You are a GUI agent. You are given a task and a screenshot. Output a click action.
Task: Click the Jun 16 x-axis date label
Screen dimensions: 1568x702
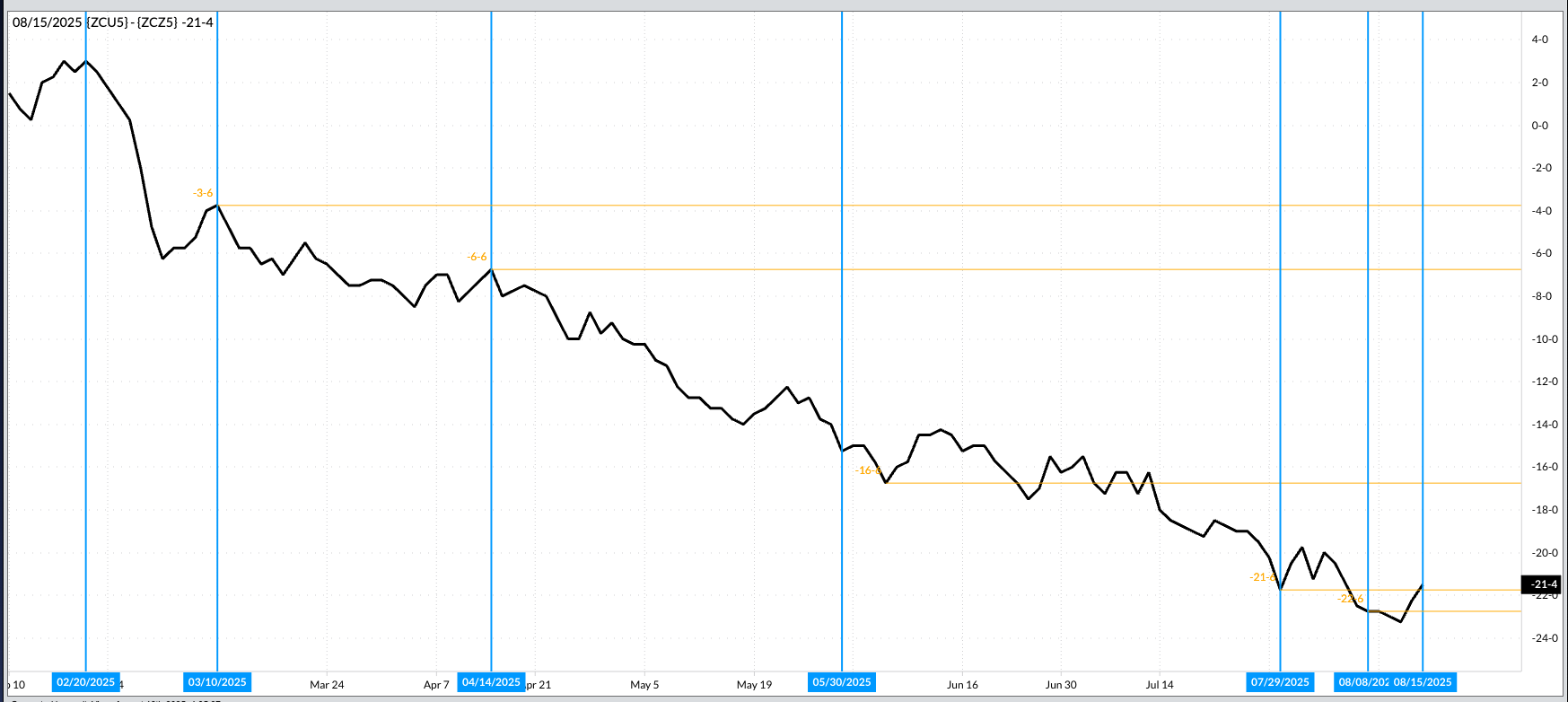click(962, 685)
